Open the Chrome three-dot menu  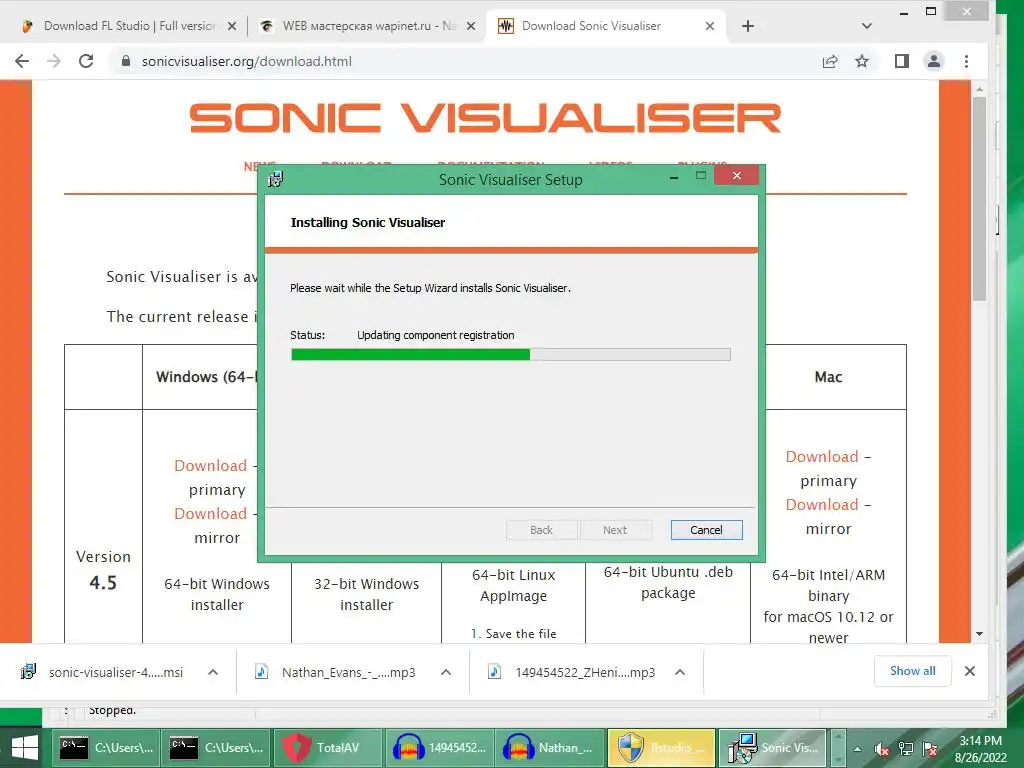(x=967, y=61)
